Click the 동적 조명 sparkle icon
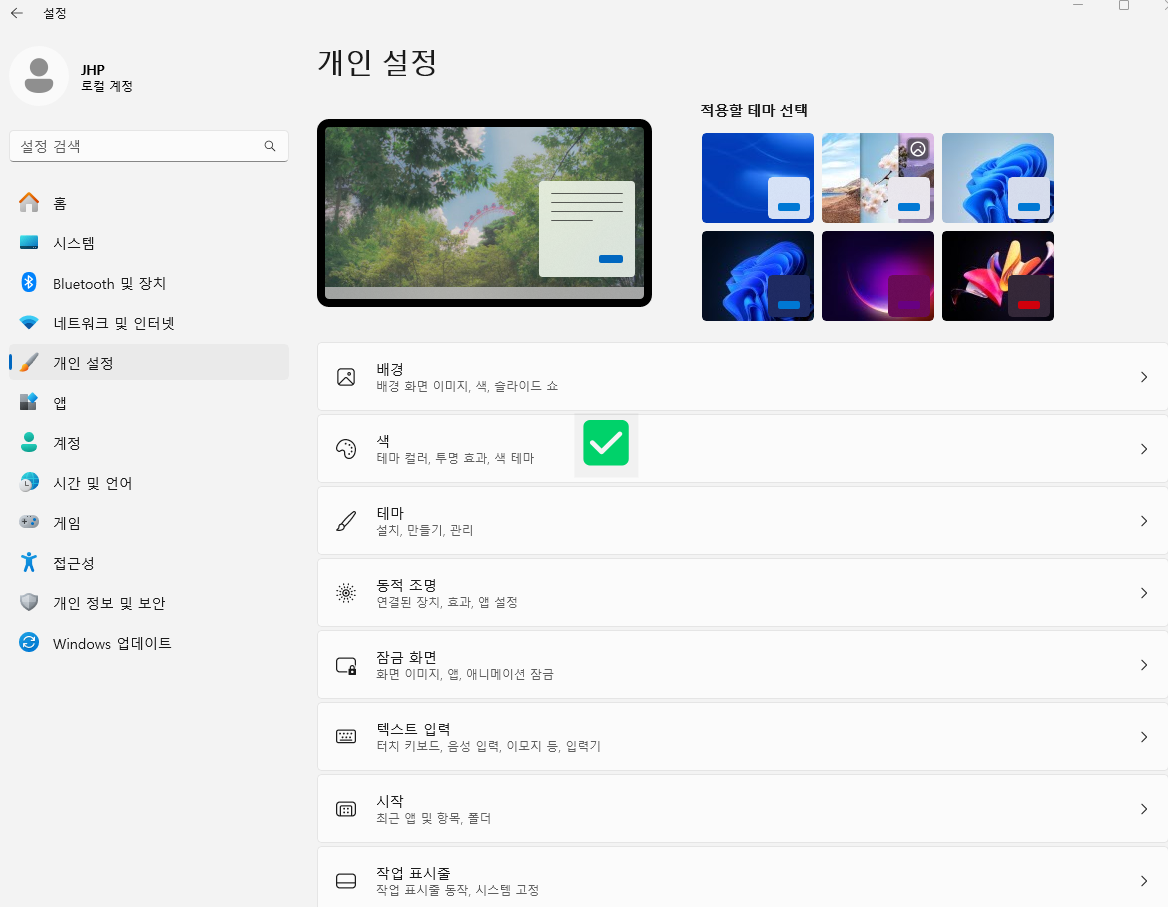 (x=346, y=593)
